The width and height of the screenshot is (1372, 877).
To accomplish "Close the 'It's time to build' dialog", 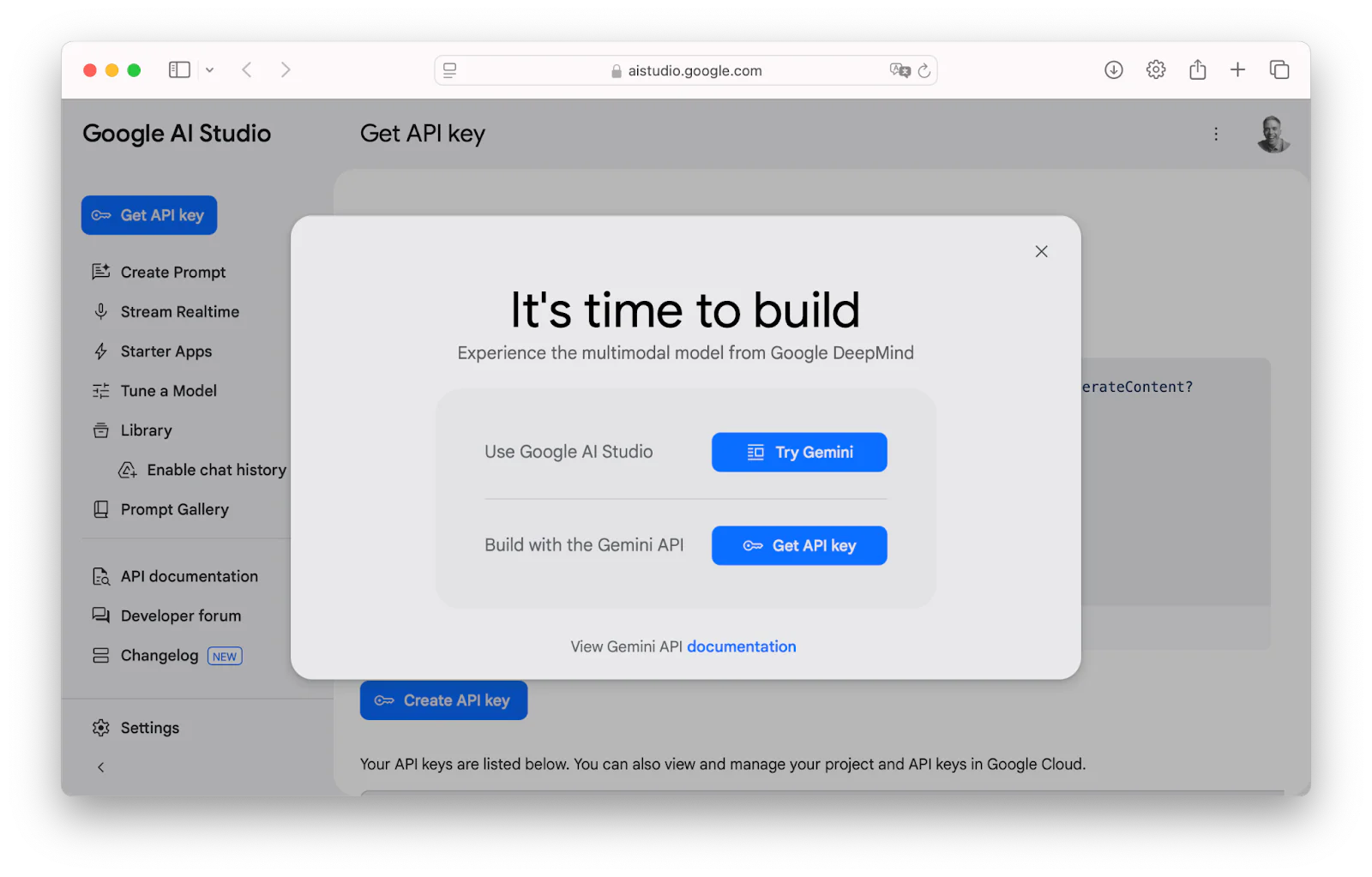I will click(1041, 251).
